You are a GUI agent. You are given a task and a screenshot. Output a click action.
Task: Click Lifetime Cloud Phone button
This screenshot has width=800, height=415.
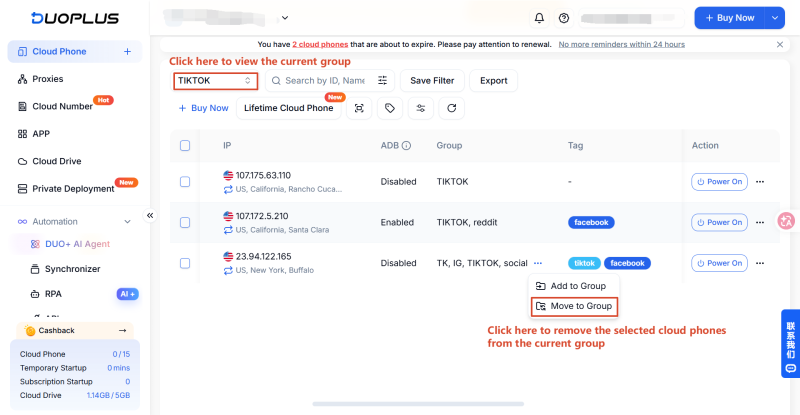pos(288,108)
